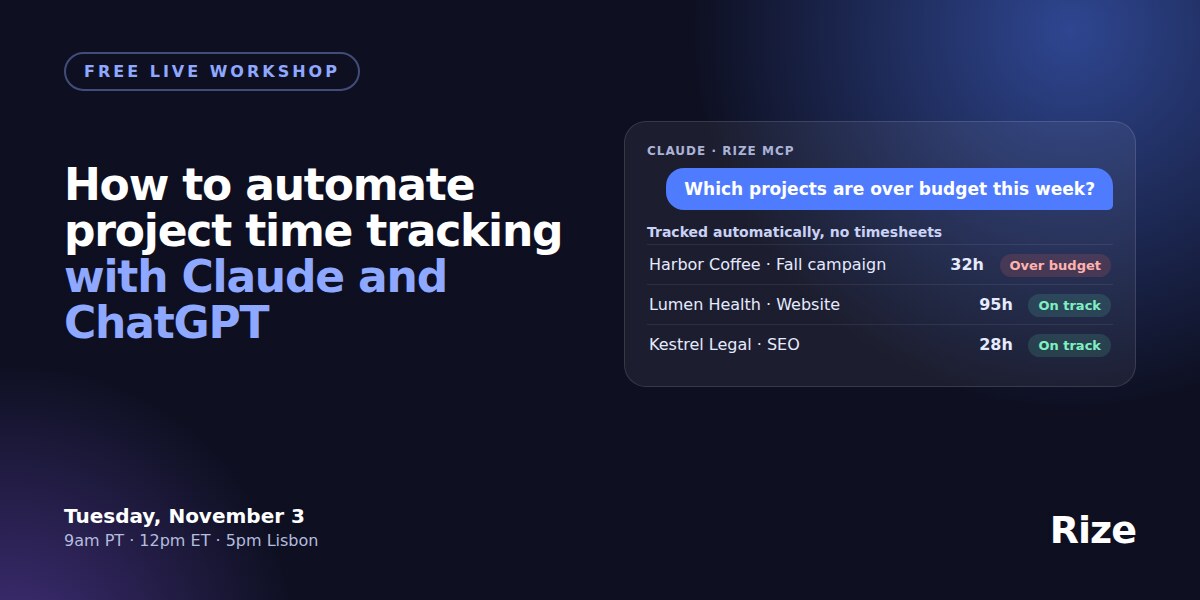Click the ChatGPT headline word

point(167,323)
